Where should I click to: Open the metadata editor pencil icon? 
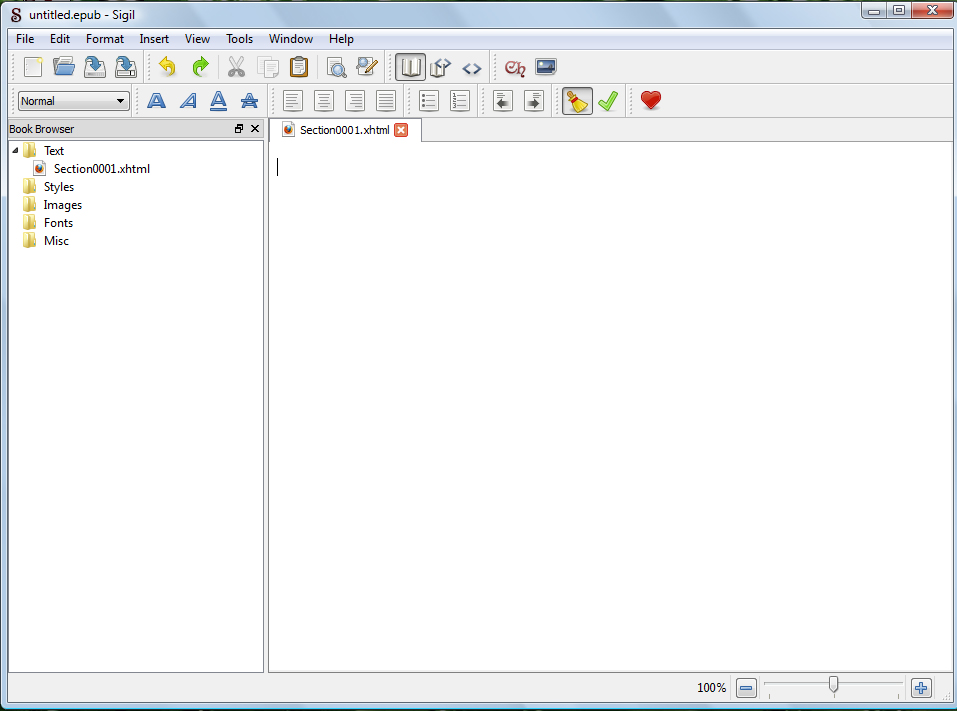tap(367, 67)
